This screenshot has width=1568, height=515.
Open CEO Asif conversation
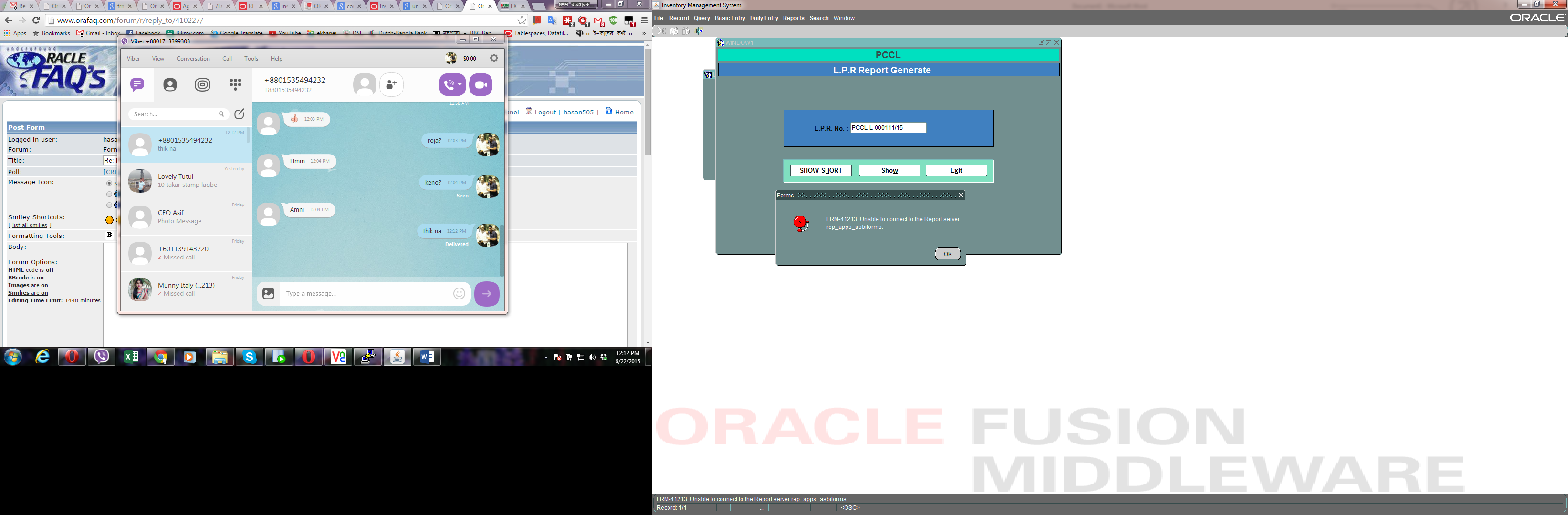(186, 217)
